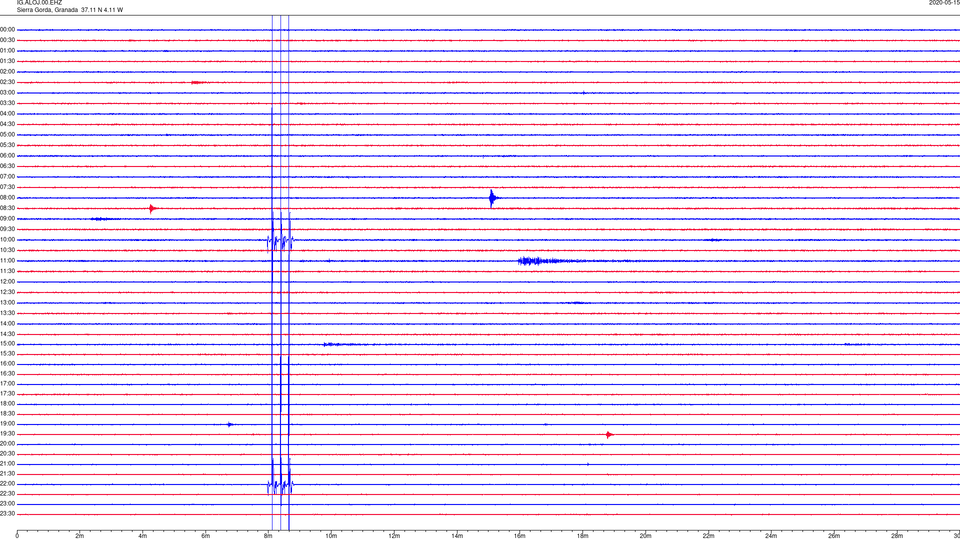Select the 14:00 trace time label
The image size is (960, 540).
coord(7,323)
